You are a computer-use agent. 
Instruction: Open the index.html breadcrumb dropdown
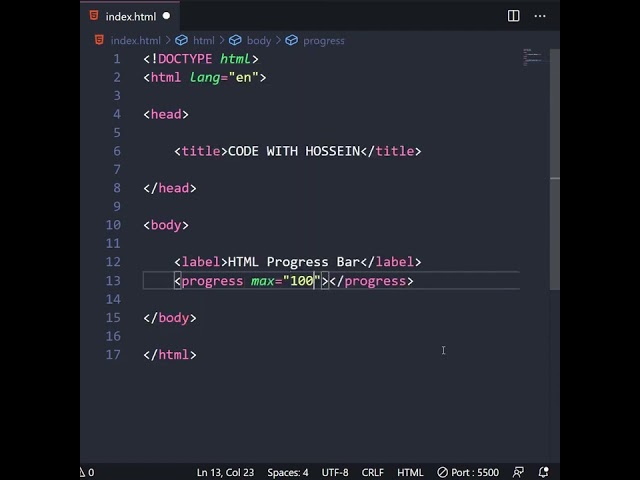pyautogui.click(x=135, y=40)
